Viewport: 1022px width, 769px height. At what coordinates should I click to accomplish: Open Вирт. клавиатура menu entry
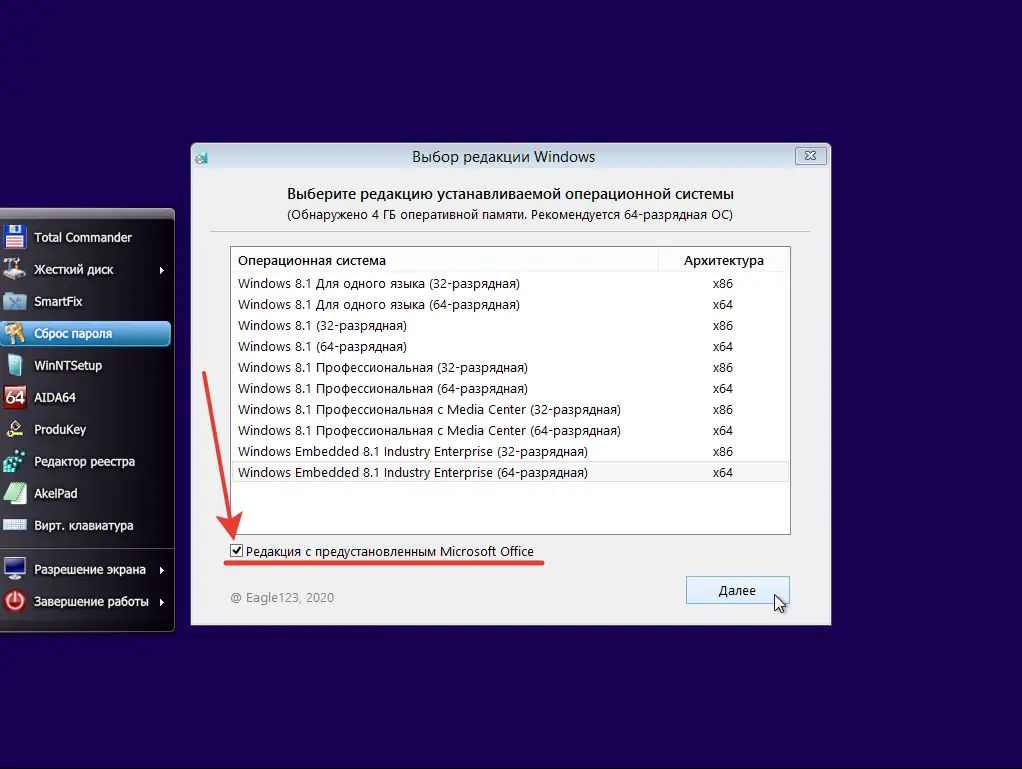tap(86, 525)
